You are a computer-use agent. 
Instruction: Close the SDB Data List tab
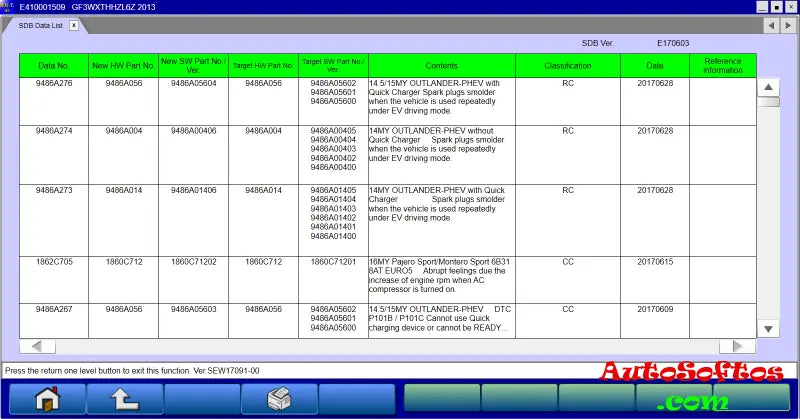[74, 25]
